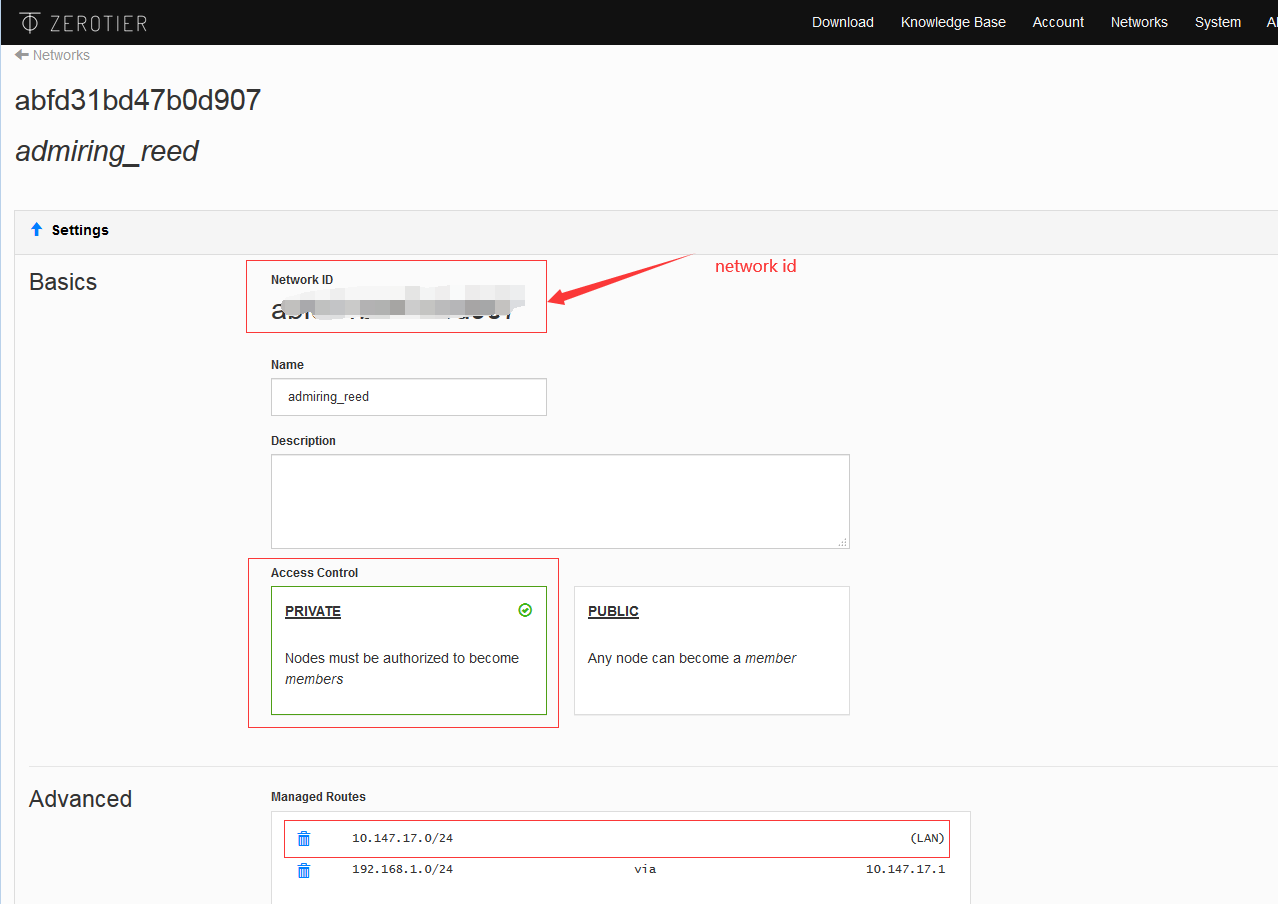This screenshot has width=1278, height=904.
Task: Click the network Name input field
Action: pos(408,397)
